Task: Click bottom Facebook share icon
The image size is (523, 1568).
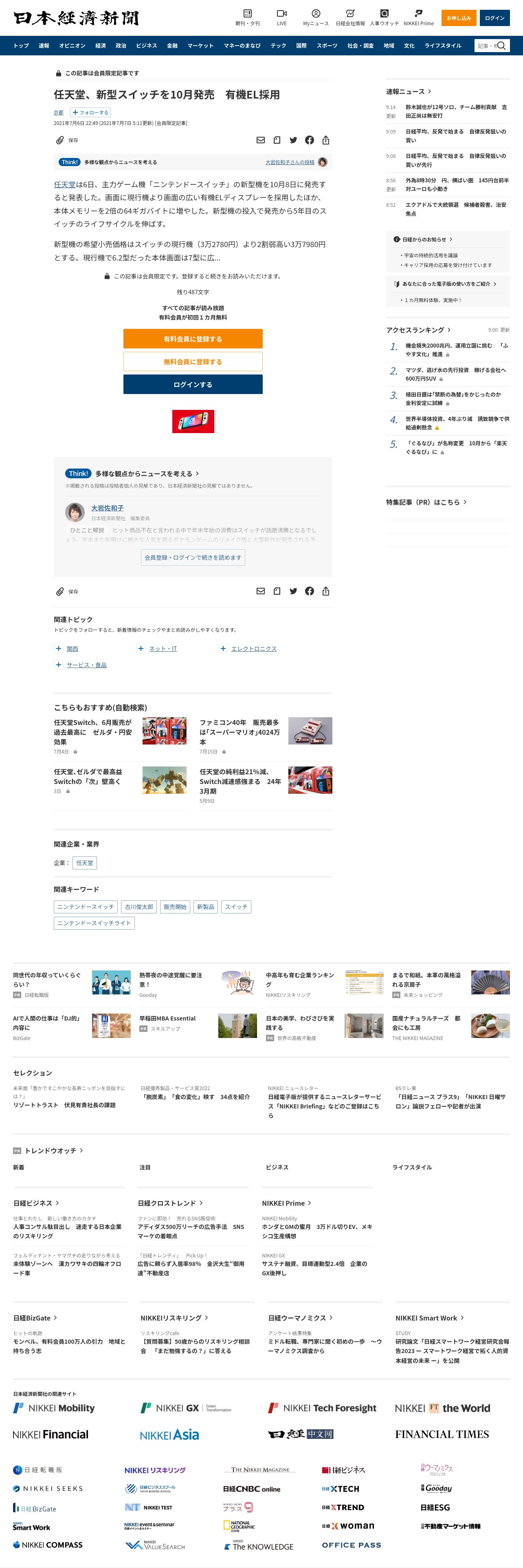Action: click(x=309, y=591)
